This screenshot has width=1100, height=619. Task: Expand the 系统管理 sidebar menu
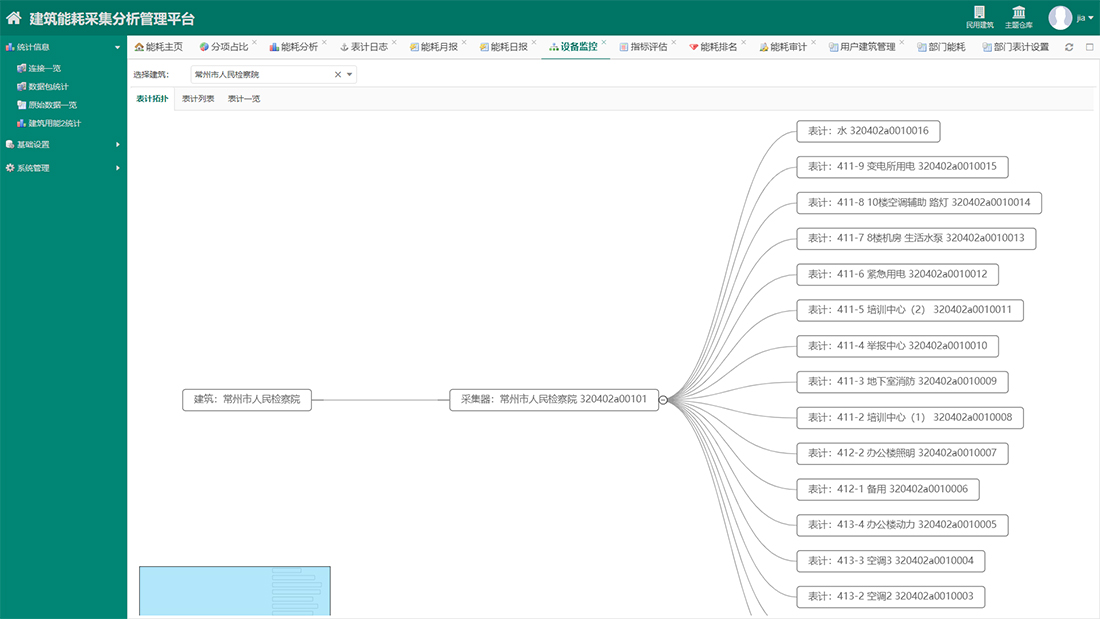click(x=63, y=168)
